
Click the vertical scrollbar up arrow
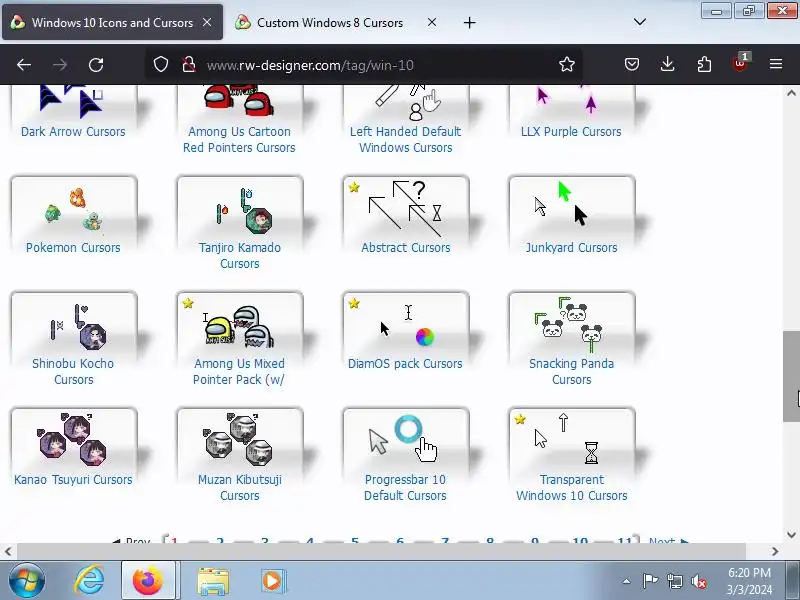(x=791, y=93)
